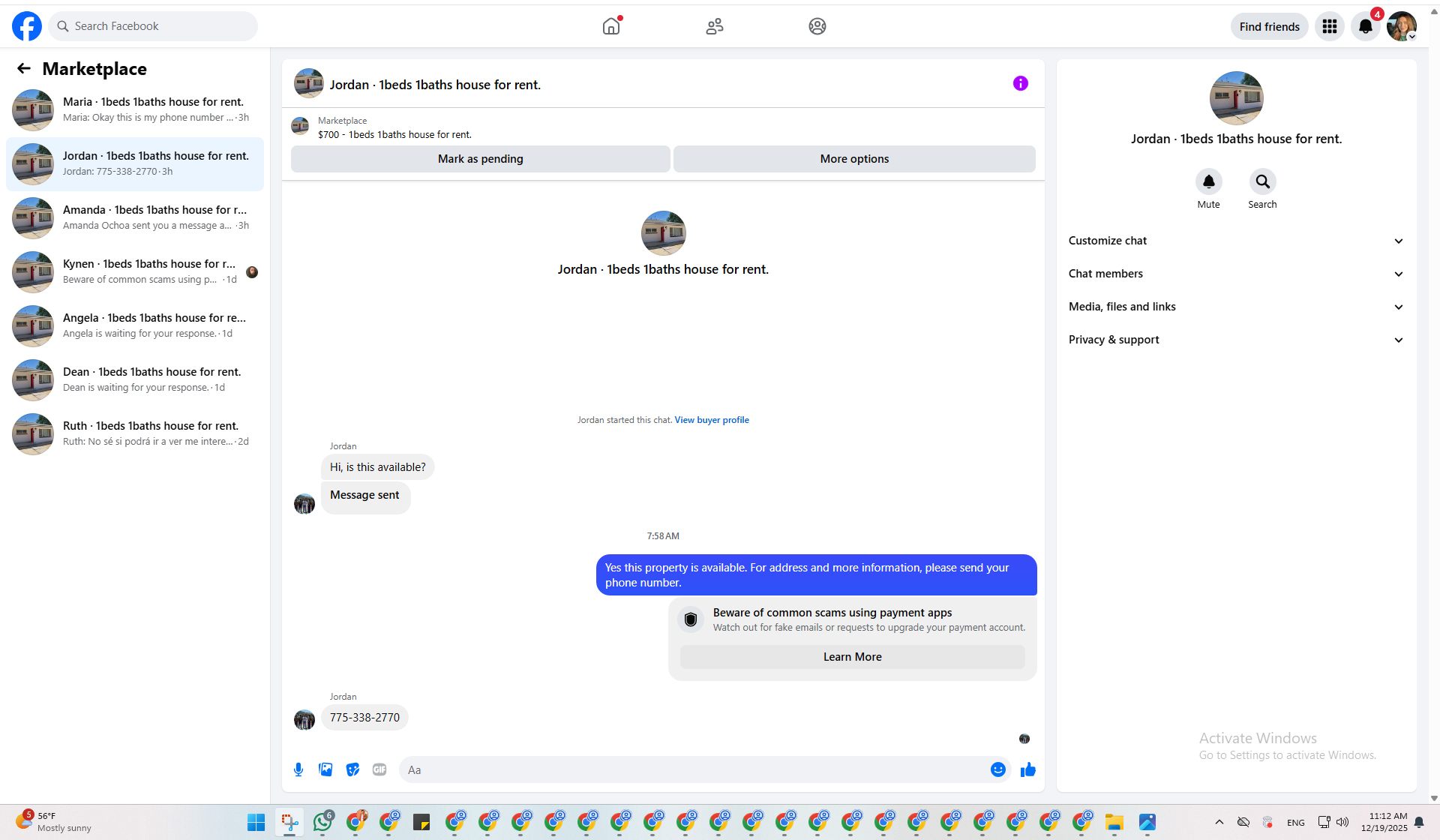Screen dimensions: 1440x840
Task: Open the account profile picture menu
Action: click(x=1401, y=26)
